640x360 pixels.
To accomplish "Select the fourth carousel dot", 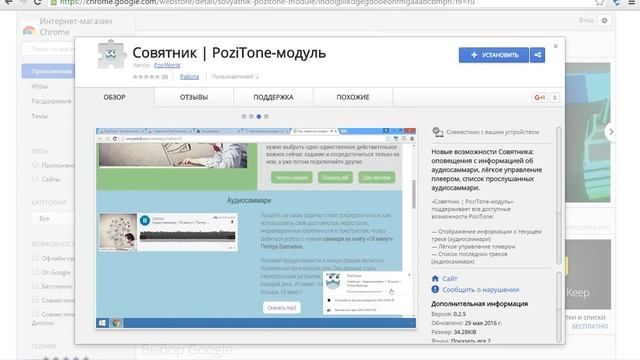I will (266, 117).
